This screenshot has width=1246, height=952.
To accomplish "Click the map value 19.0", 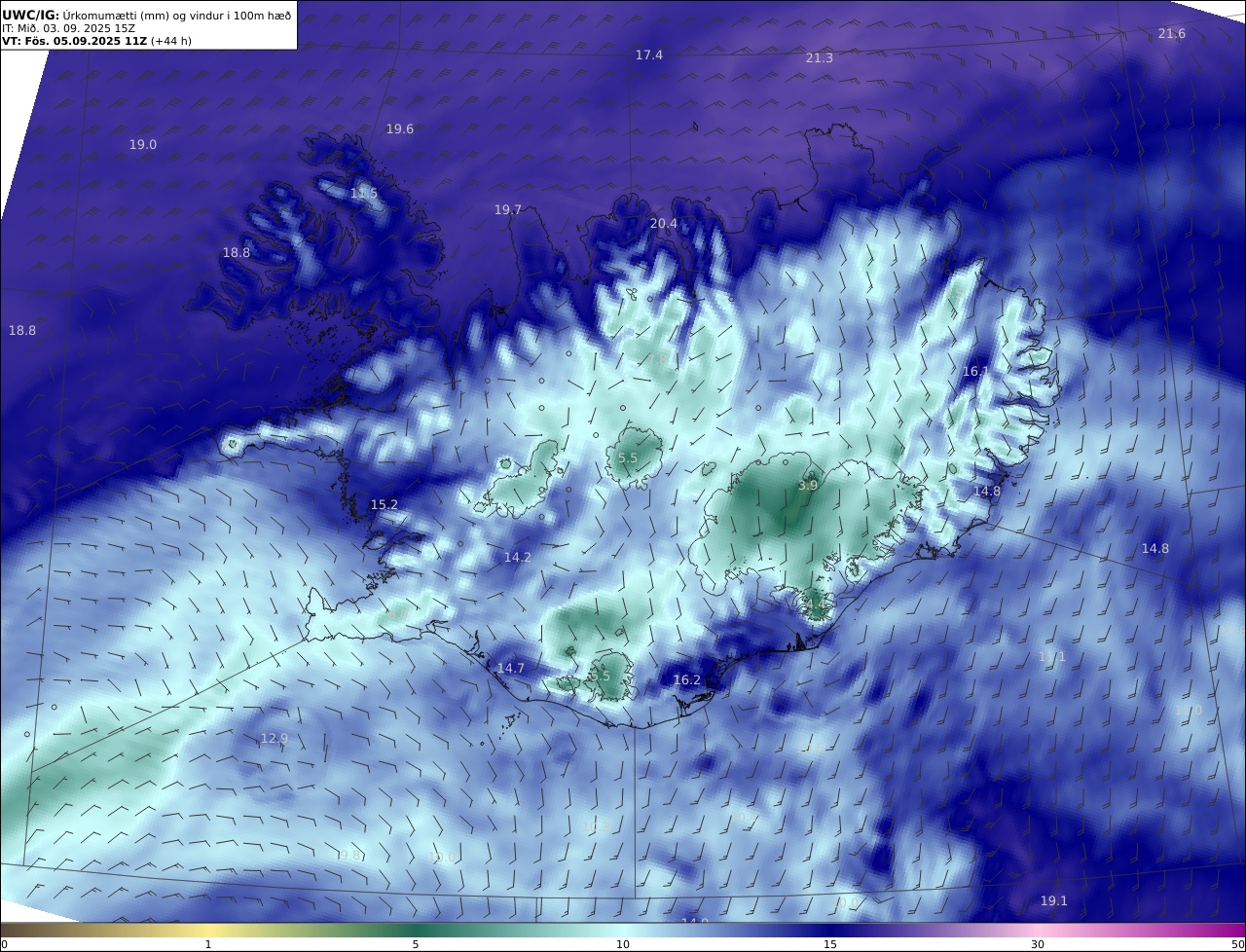I will (x=143, y=145).
